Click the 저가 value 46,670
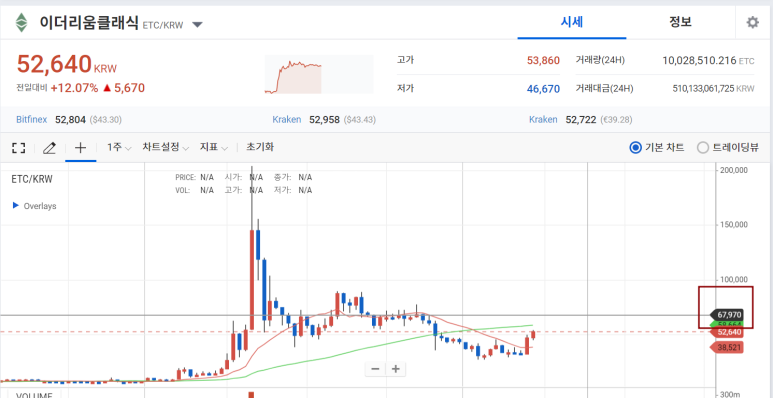This screenshot has width=773, height=398. tap(543, 89)
